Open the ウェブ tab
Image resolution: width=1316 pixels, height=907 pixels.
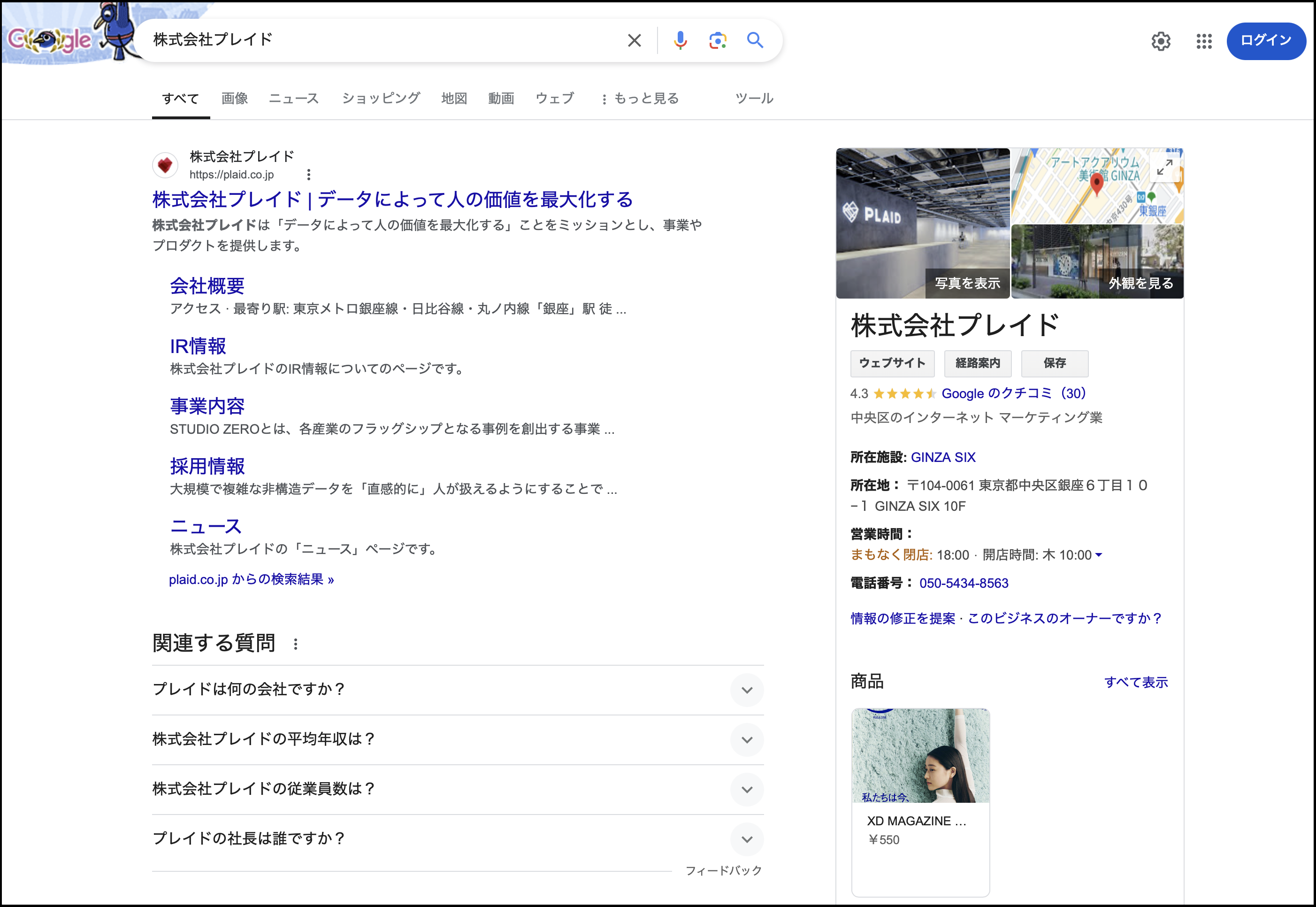coord(555,99)
